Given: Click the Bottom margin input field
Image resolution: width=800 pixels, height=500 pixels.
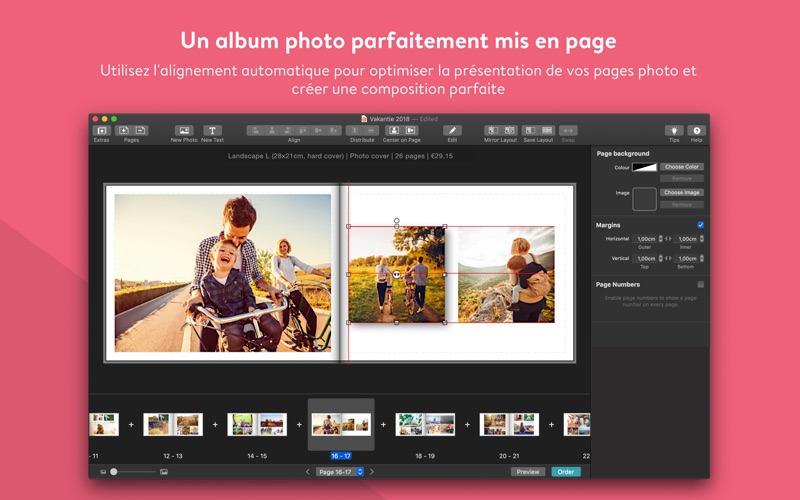Looking at the screenshot, I should coord(687,259).
